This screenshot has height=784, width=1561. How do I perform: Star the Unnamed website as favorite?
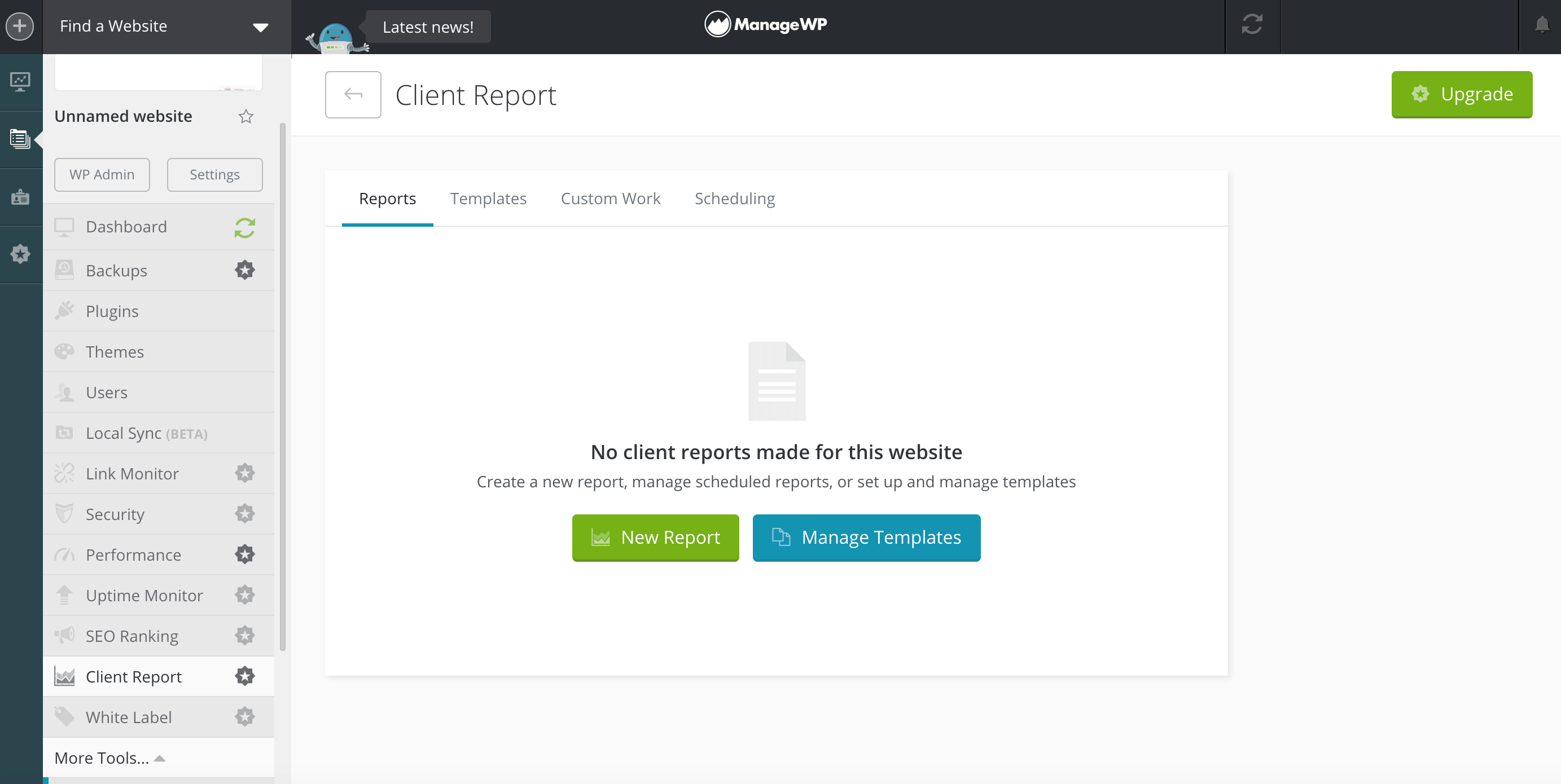tap(245, 116)
